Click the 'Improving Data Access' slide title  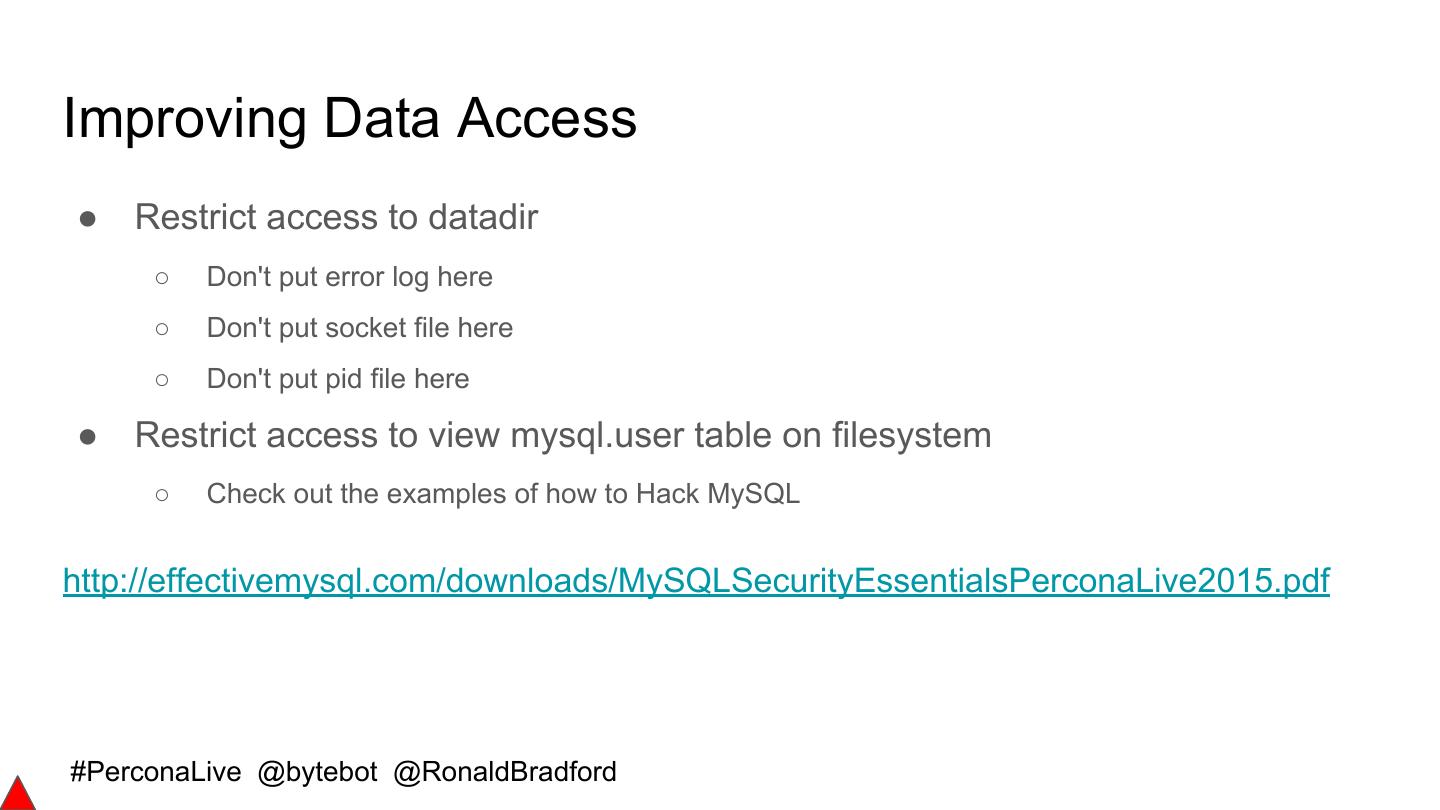(x=350, y=117)
